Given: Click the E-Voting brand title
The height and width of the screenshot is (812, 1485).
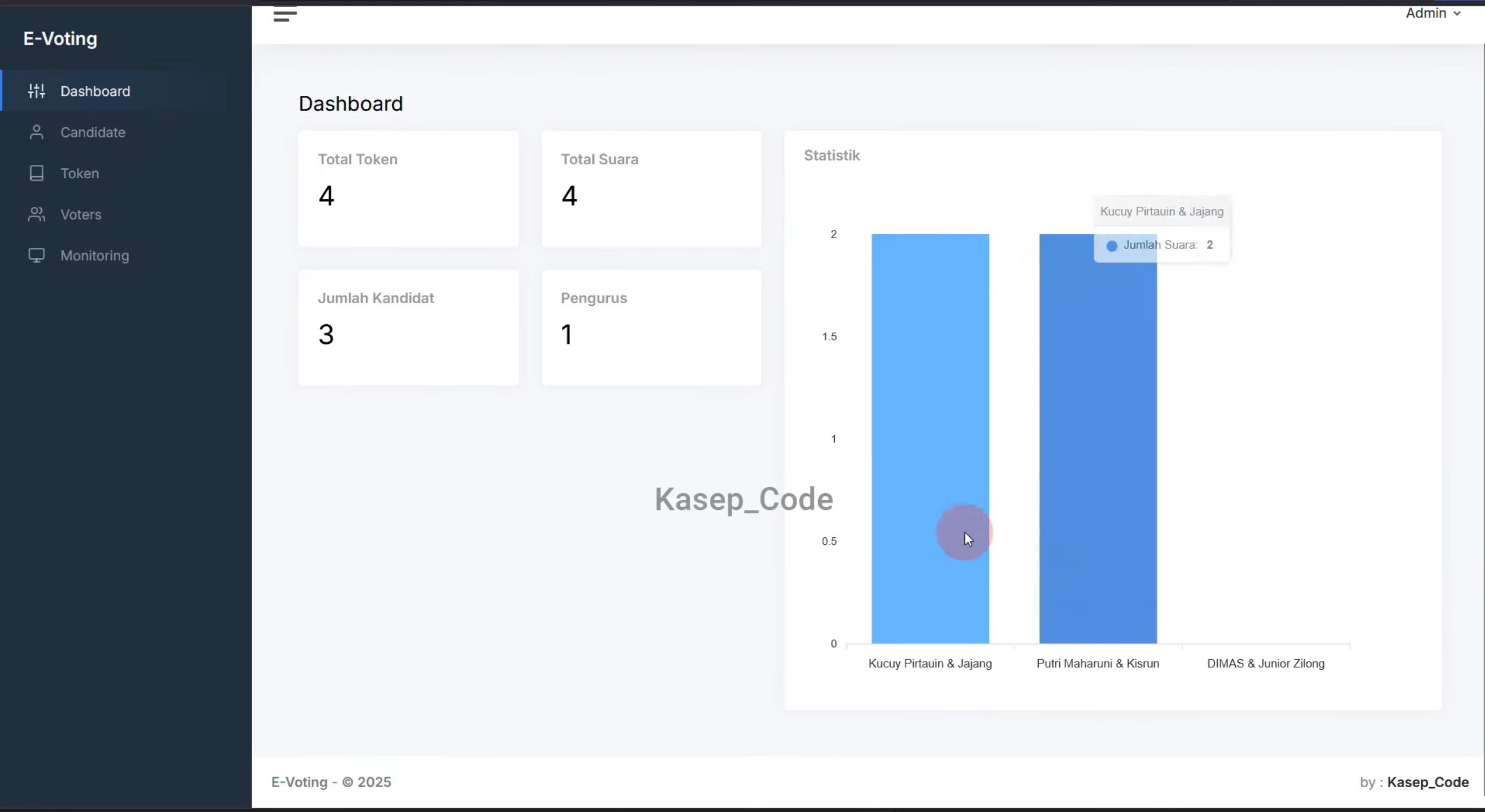Looking at the screenshot, I should [x=60, y=39].
